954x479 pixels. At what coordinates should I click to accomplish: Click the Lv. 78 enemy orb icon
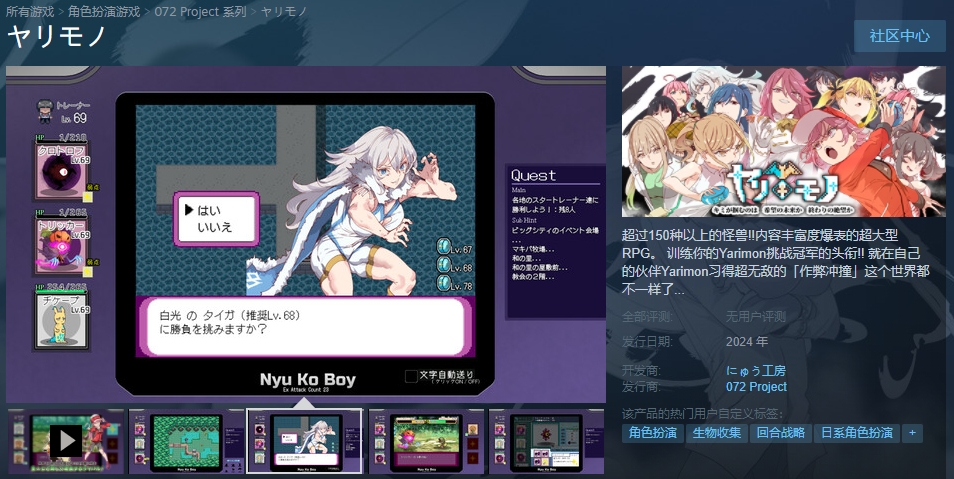point(444,284)
